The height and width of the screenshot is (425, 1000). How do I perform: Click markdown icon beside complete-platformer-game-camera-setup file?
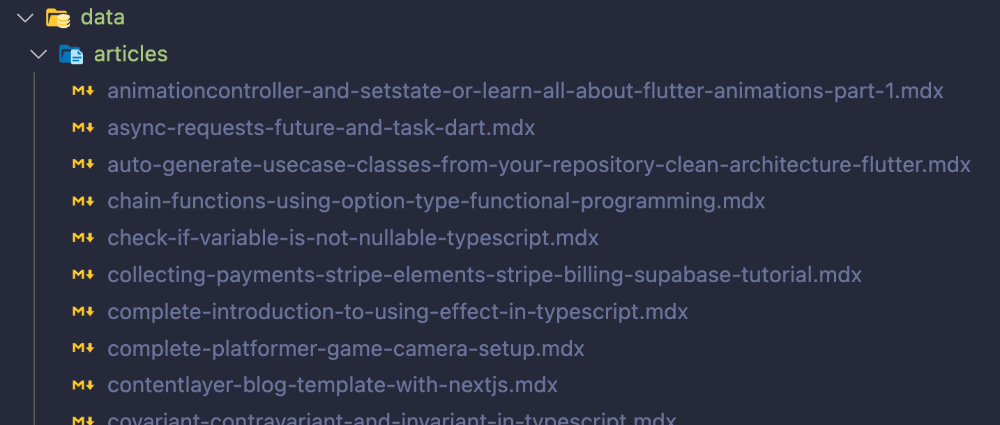point(83,348)
